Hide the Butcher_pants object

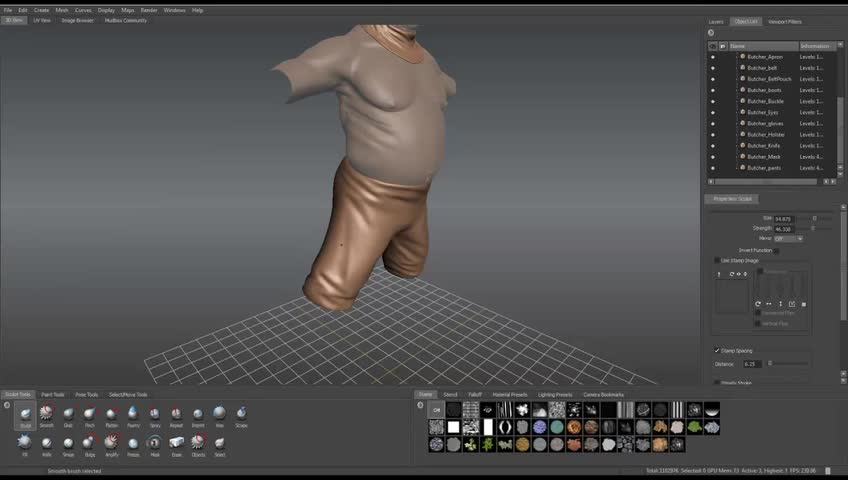click(713, 168)
